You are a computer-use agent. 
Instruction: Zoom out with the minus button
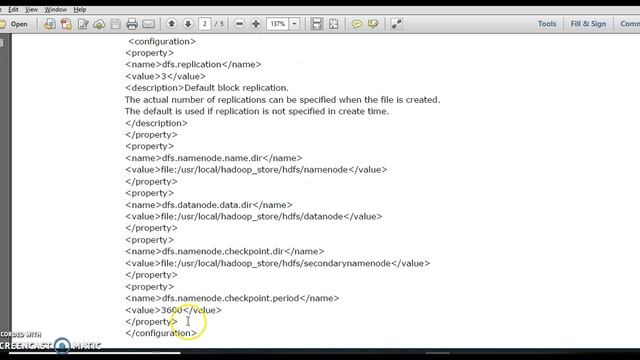(x=240, y=24)
